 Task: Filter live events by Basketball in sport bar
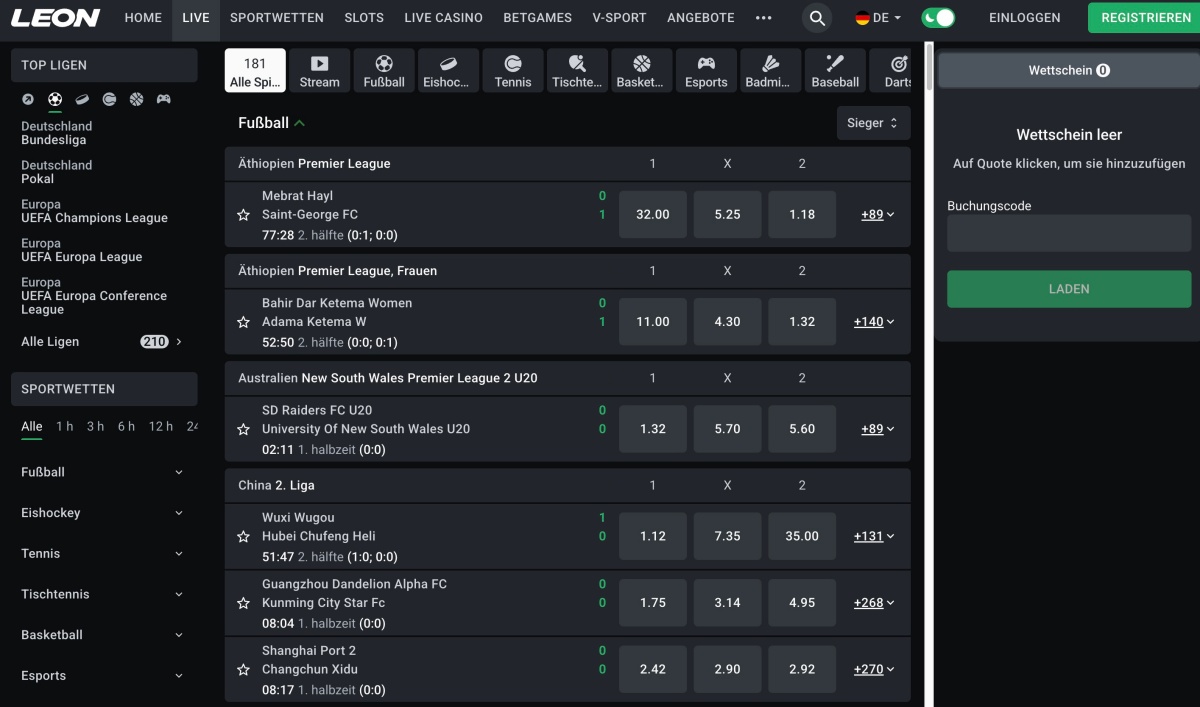641,71
